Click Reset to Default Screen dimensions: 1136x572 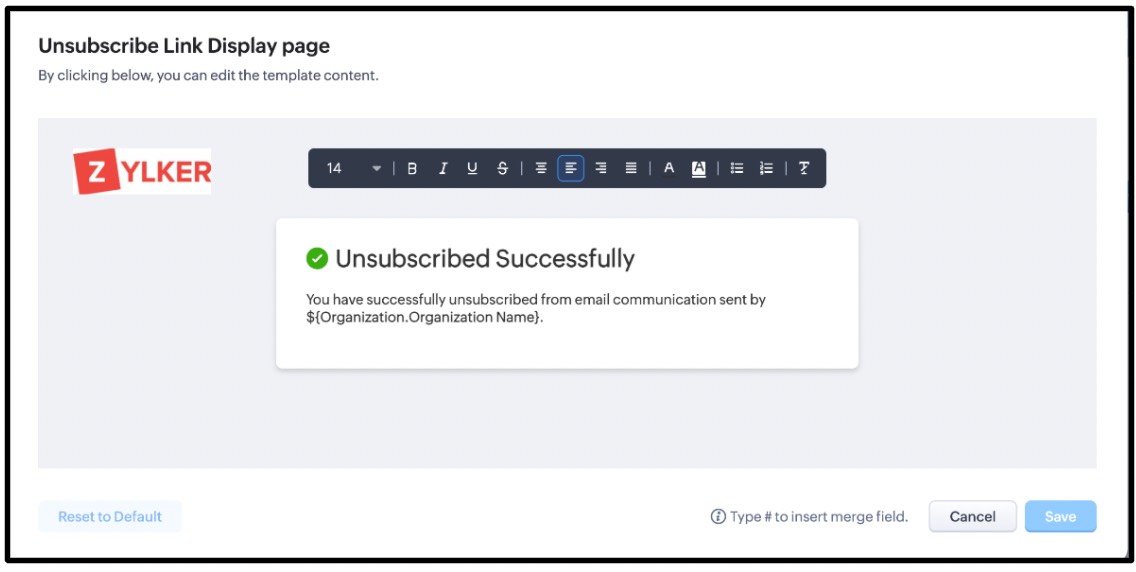coord(110,516)
